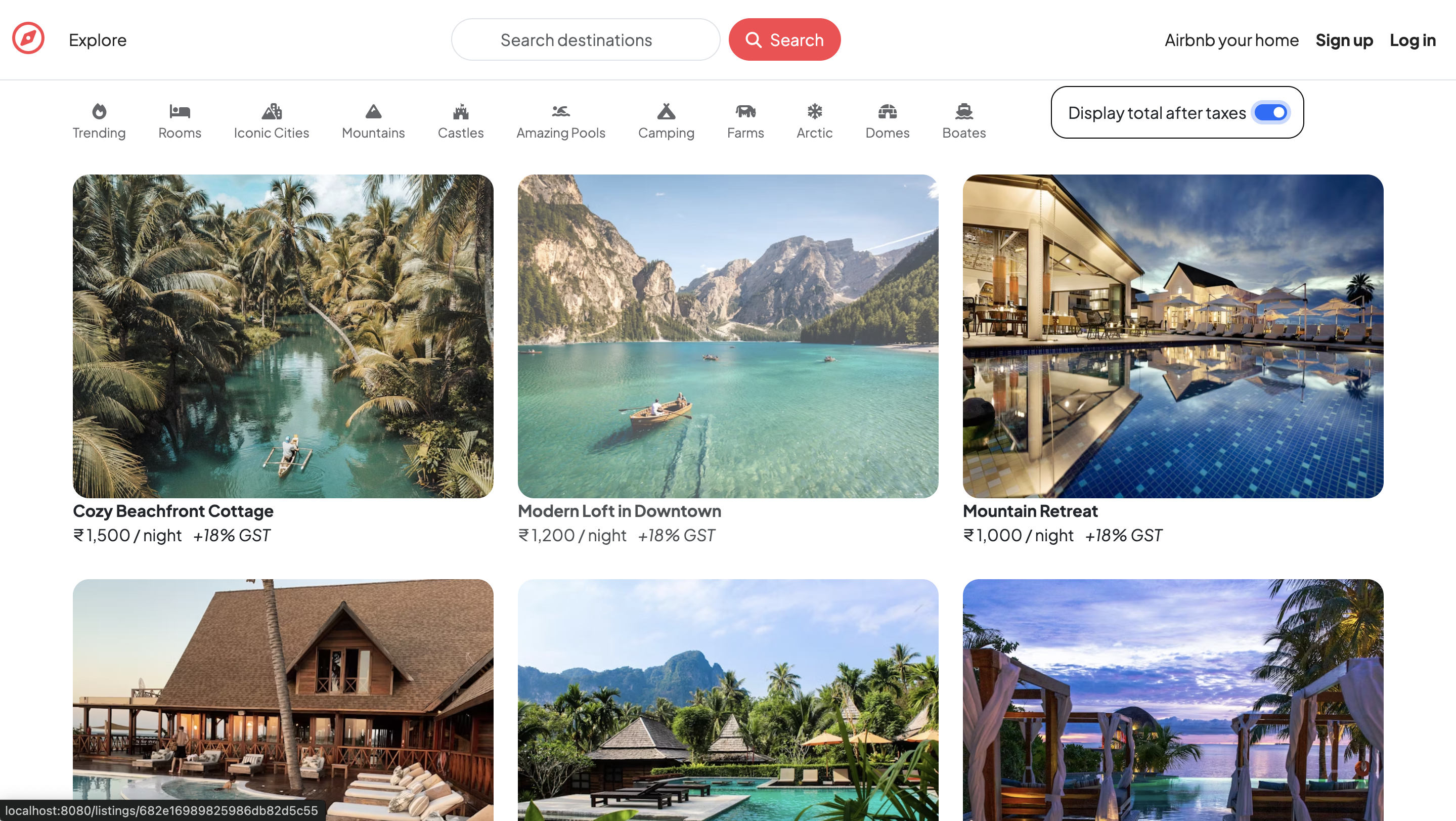The width and height of the screenshot is (1456, 821).
Task: Click the Cozy Beachfront Cottage title
Action: coord(173,511)
